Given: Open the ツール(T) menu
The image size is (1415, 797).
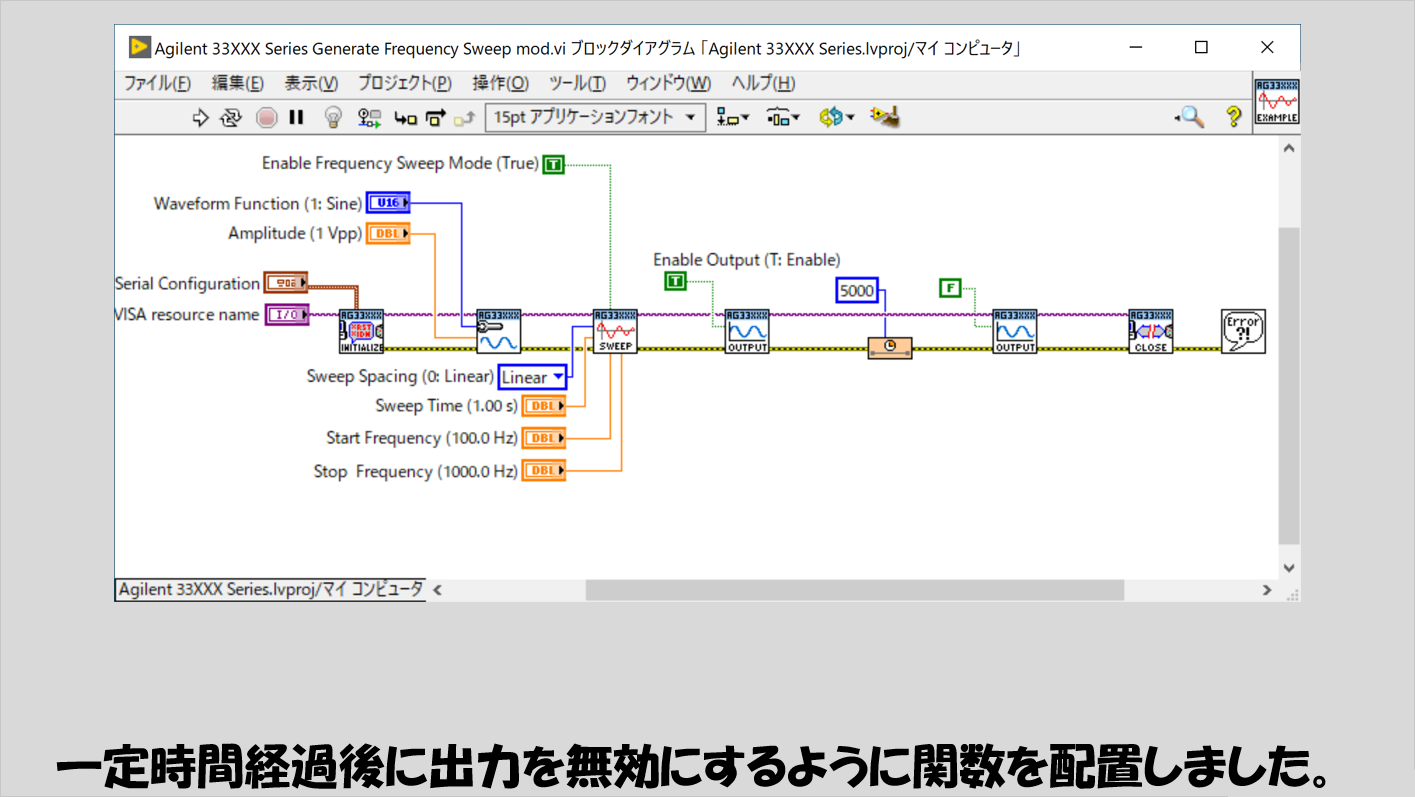Looking at the screenshot, I should (x=577, y=83).
